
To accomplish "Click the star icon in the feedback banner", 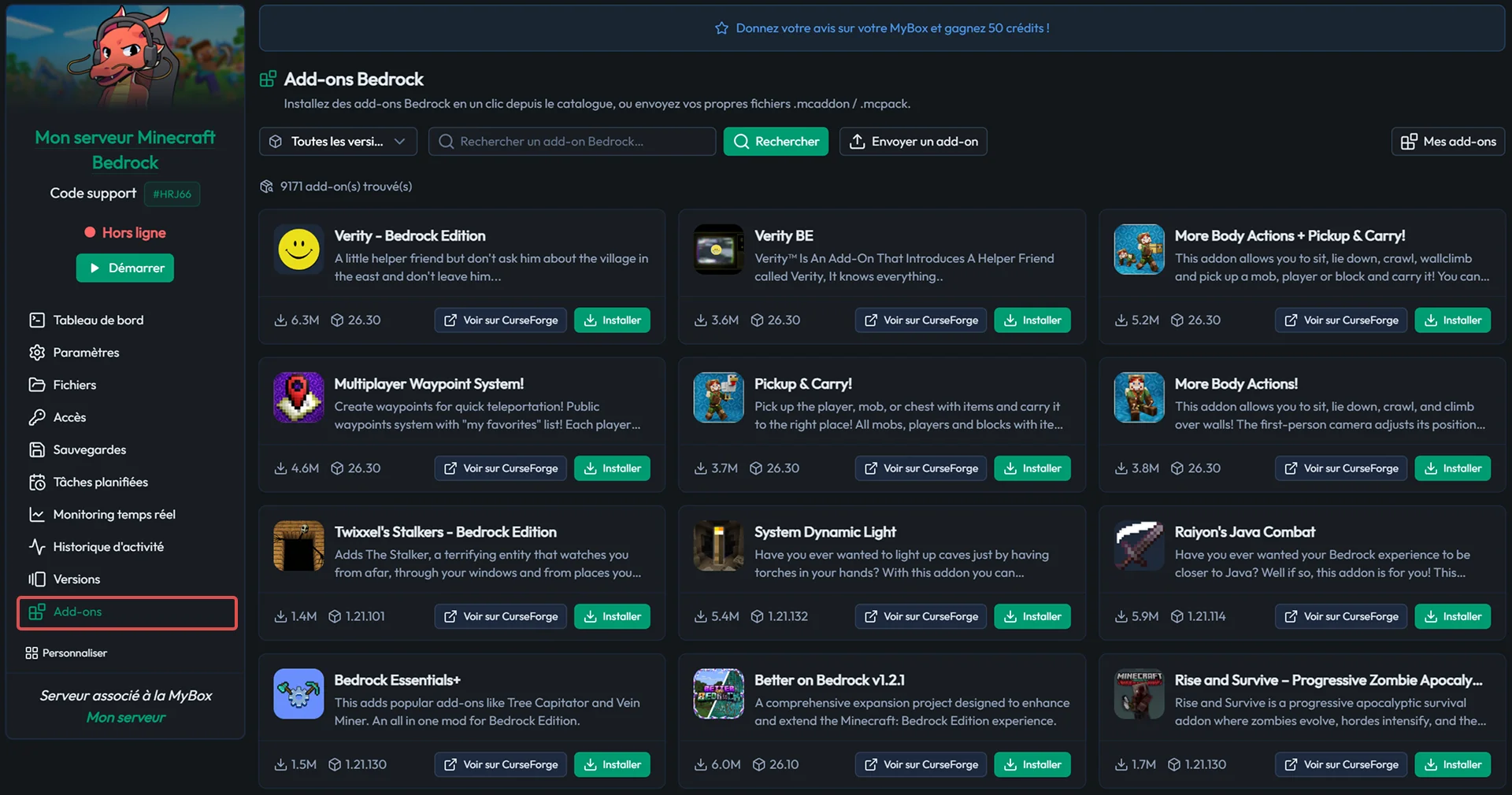I will (721, 28).
